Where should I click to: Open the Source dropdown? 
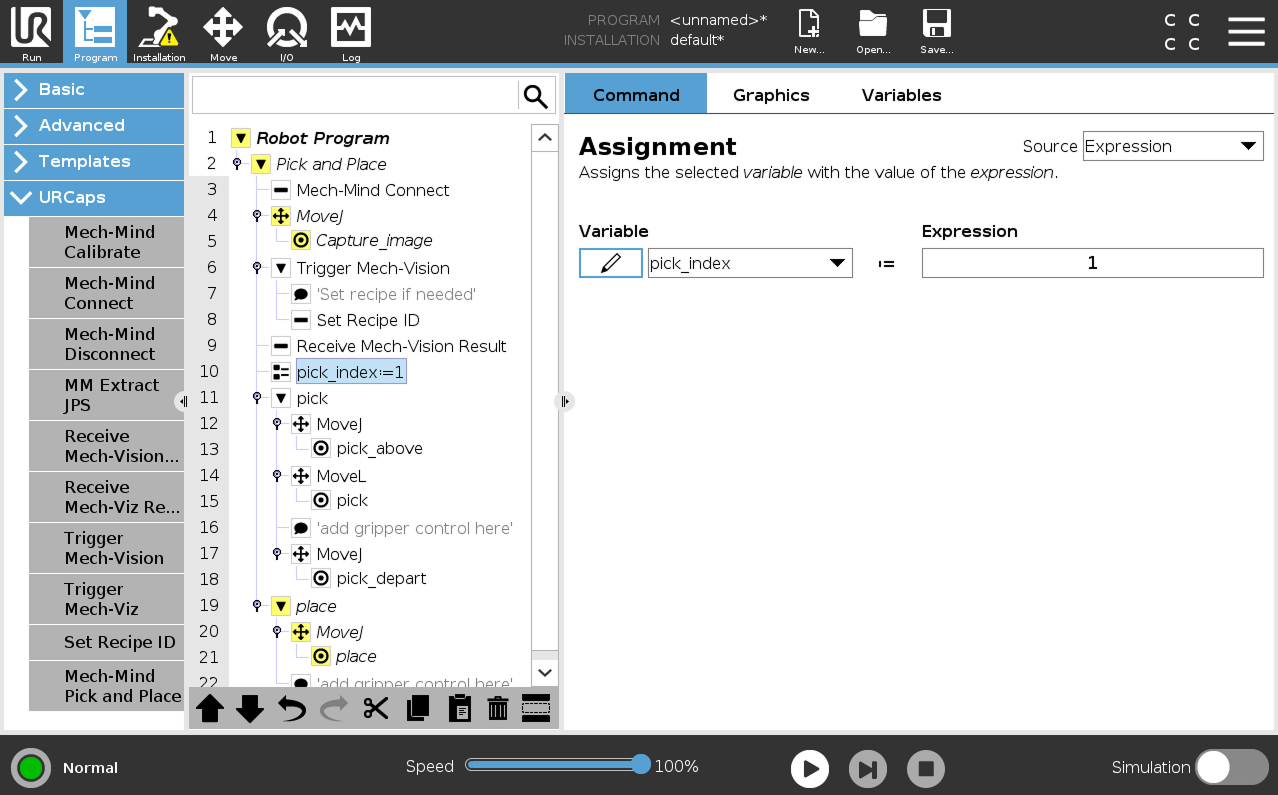(x=1173, y=146)
